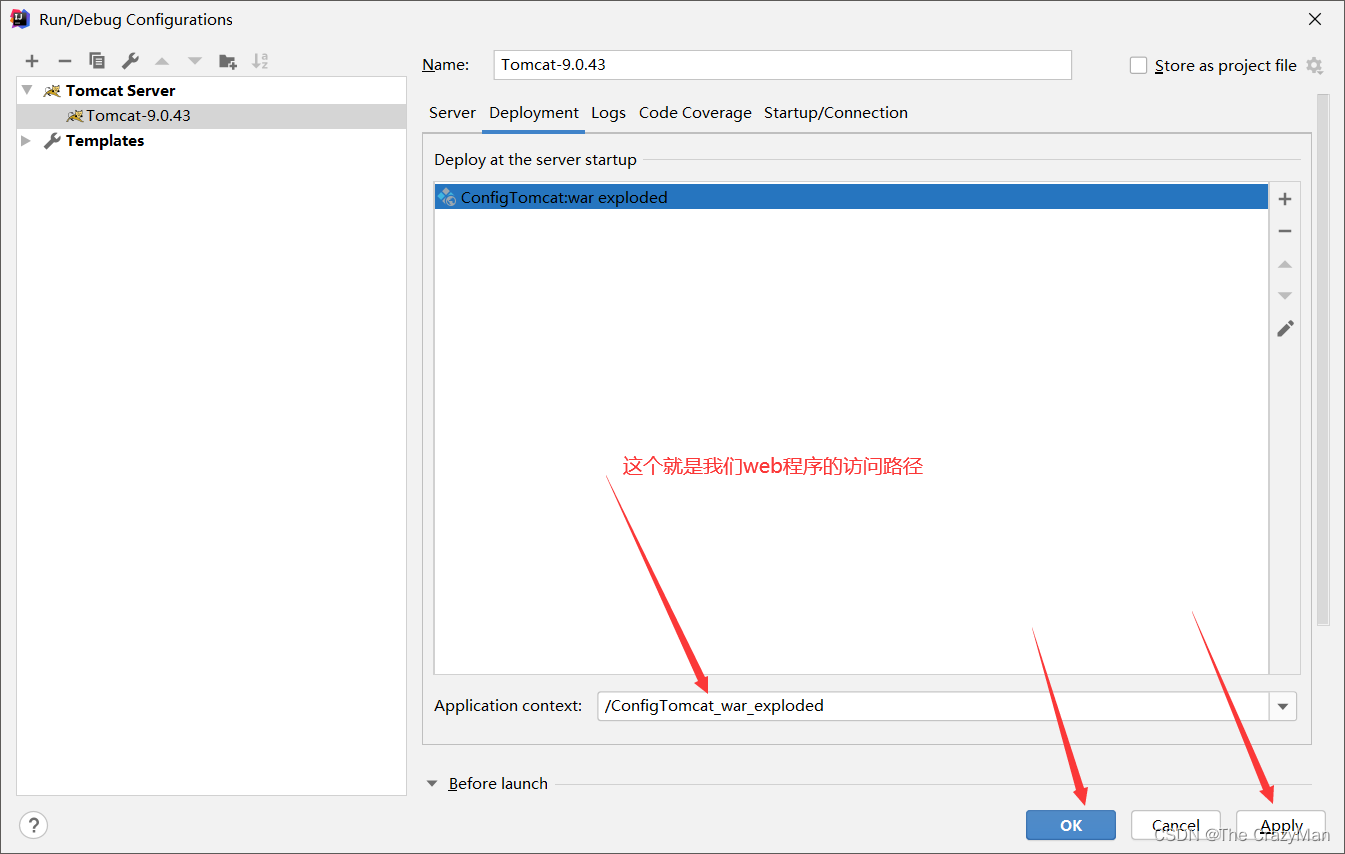Move the deployment artifact up

(1285, 264)
